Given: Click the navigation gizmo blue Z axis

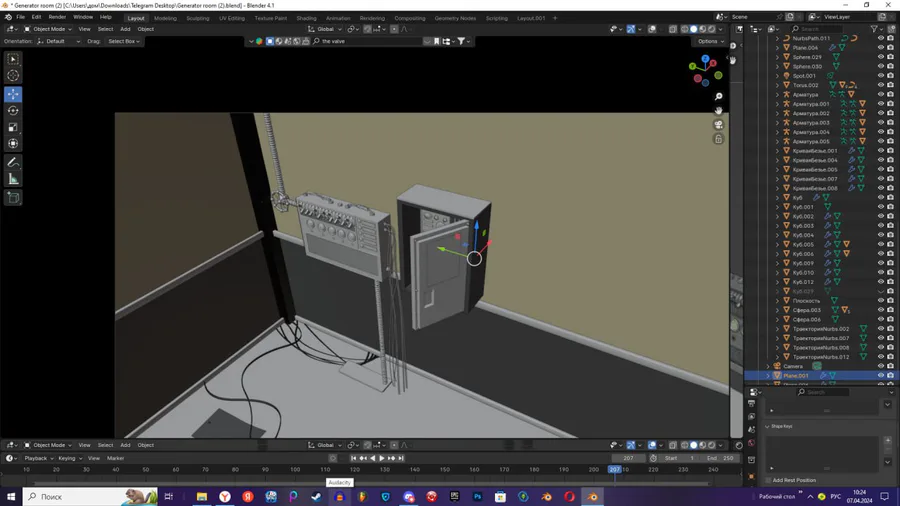Looking at the screenshot, I should (705, 59).
